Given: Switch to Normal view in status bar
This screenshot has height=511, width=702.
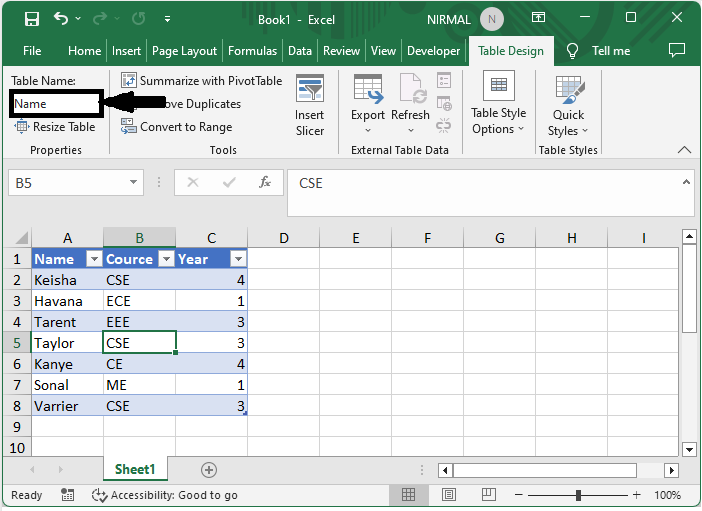Looking at the screenshot, I should coord(408,495).
